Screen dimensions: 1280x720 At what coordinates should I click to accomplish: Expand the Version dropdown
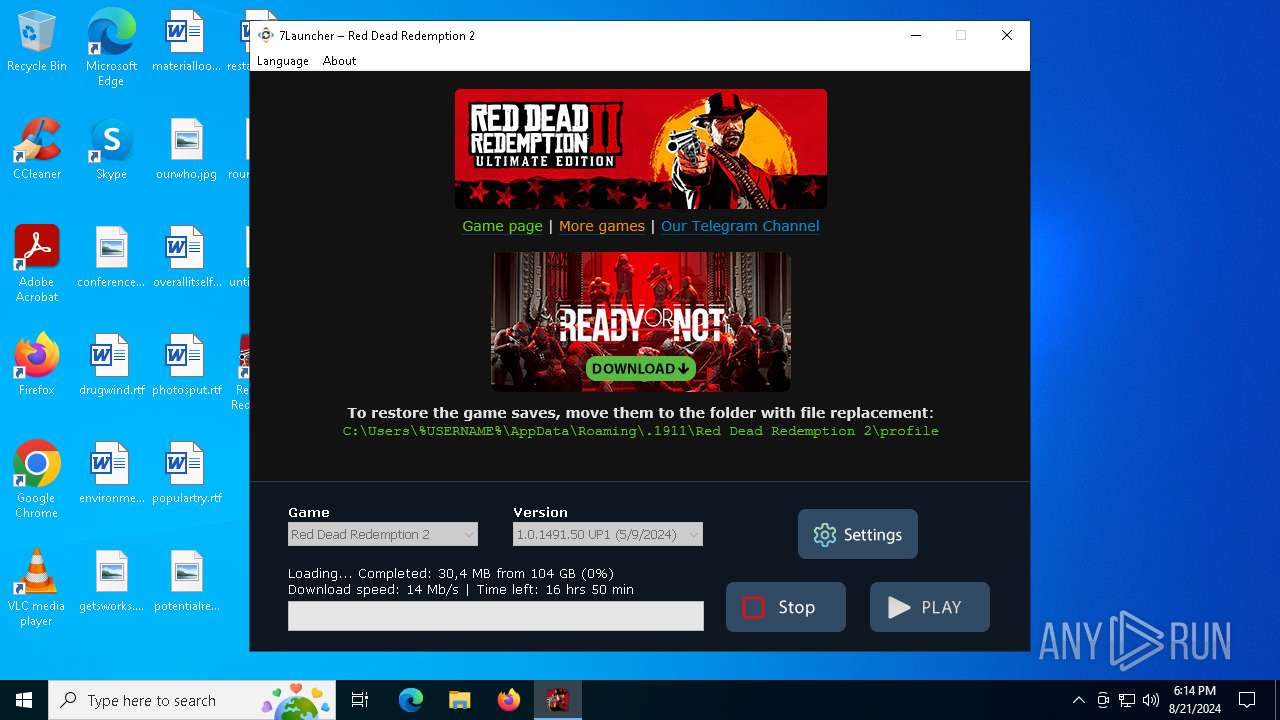click(608, 534)
